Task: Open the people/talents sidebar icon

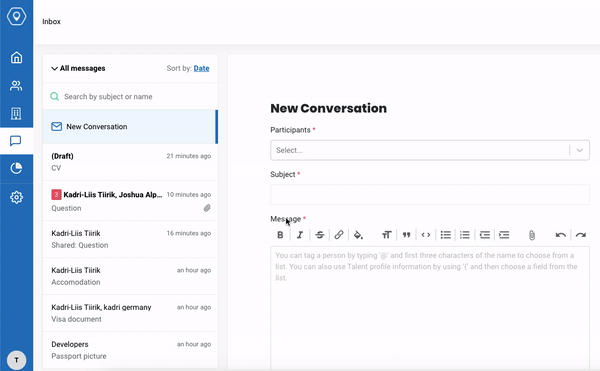Action: click(16, 85)
